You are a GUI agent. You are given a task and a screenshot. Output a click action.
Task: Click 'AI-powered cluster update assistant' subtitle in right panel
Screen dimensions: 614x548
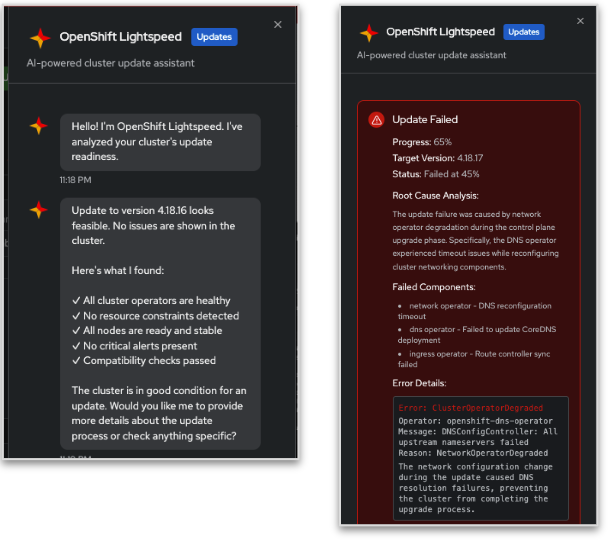tap(431, 55)
